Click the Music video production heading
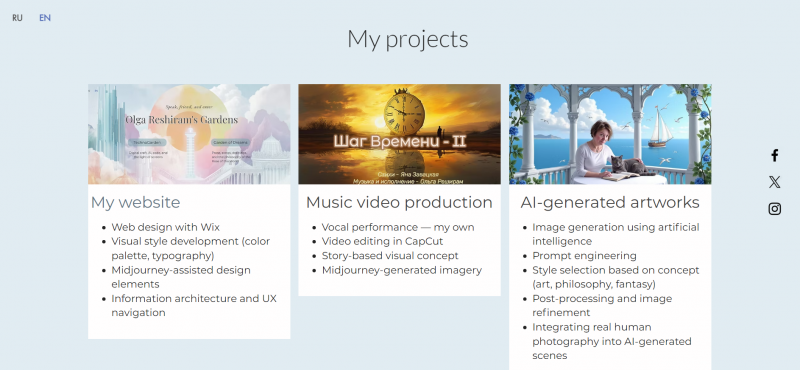 tap(399, 203)
